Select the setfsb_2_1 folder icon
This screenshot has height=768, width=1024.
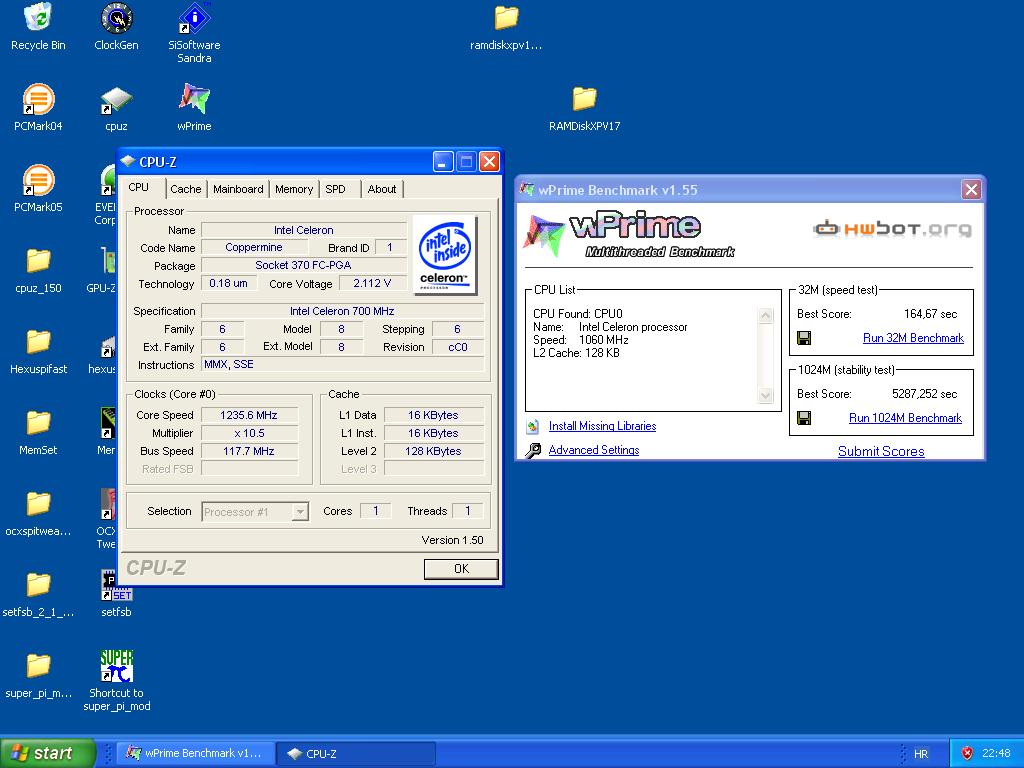point(38,594)
